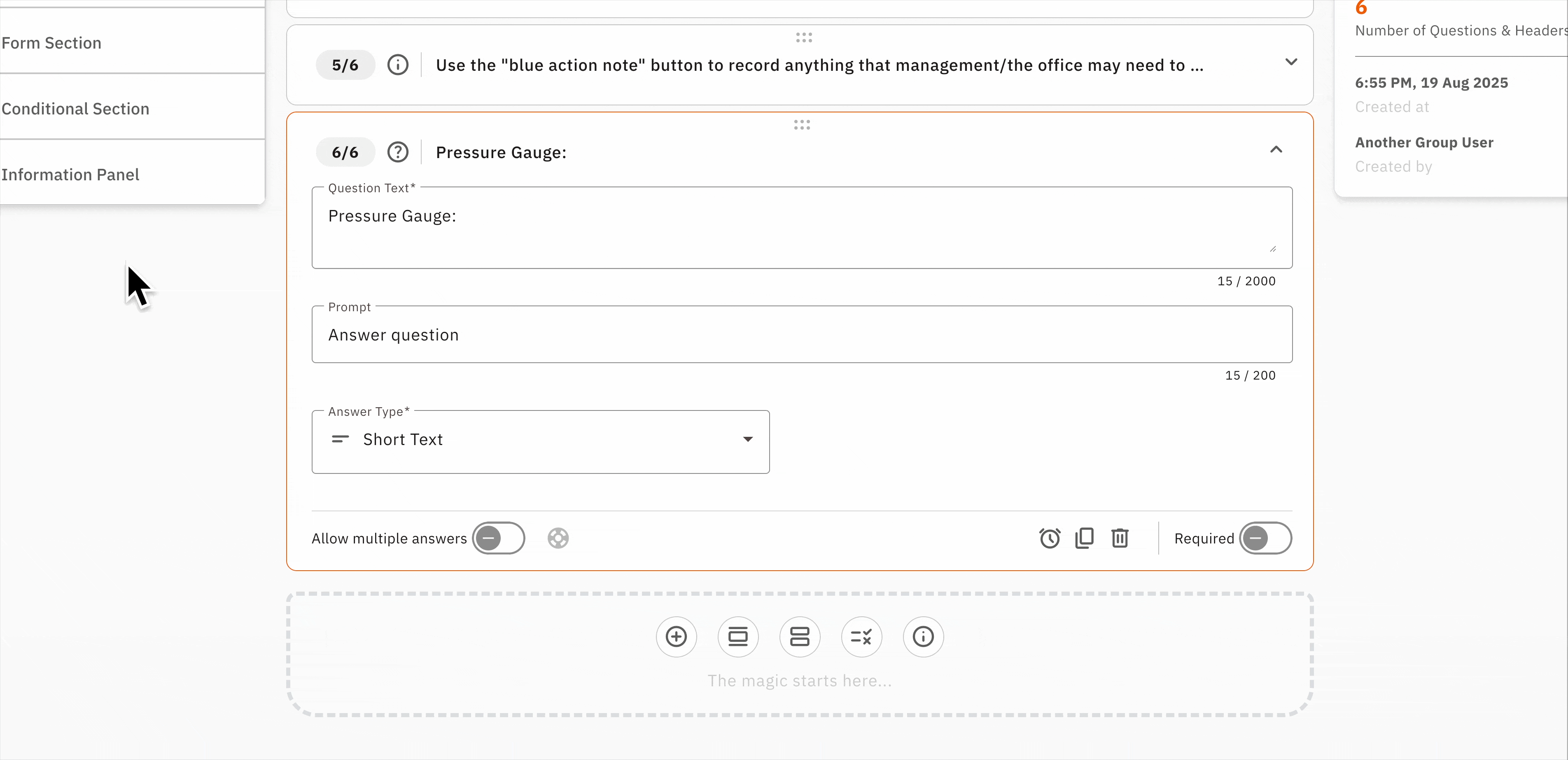Click into the Prompt input field
This screenshot has height=760, width=1568.
[801, 335]
